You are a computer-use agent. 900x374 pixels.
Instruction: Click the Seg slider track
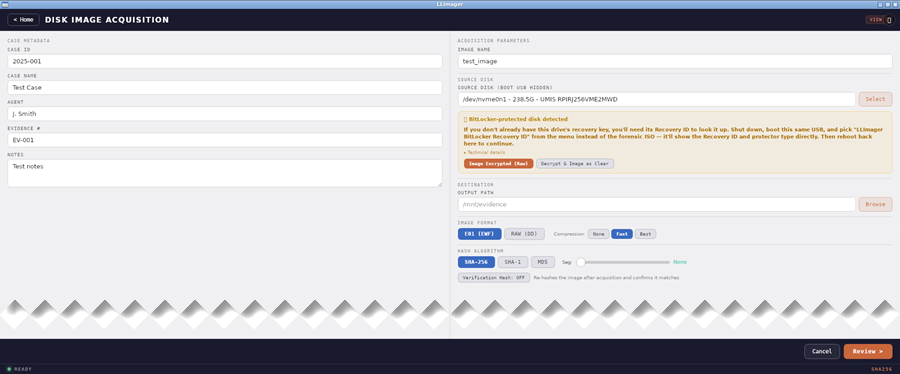point(624,262)
